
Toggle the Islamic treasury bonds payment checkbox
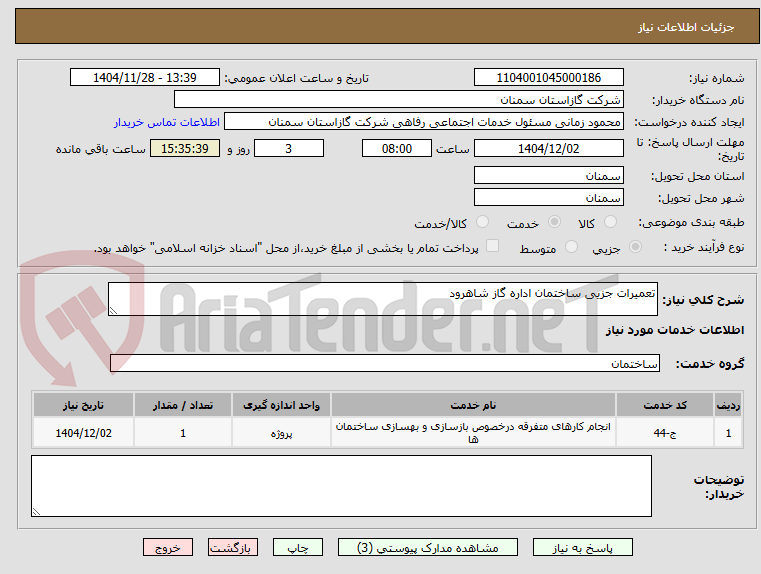click(x=492, y=246)
